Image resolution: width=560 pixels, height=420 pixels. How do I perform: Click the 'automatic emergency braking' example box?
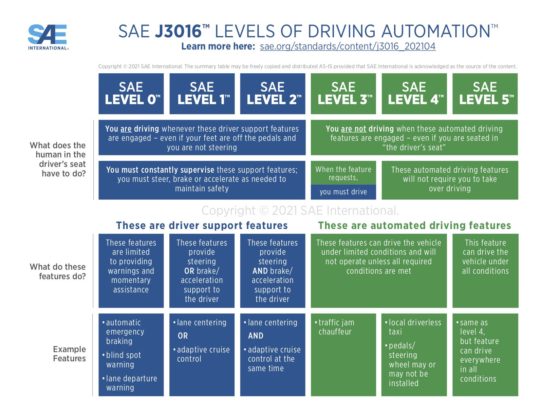point(131,355)
